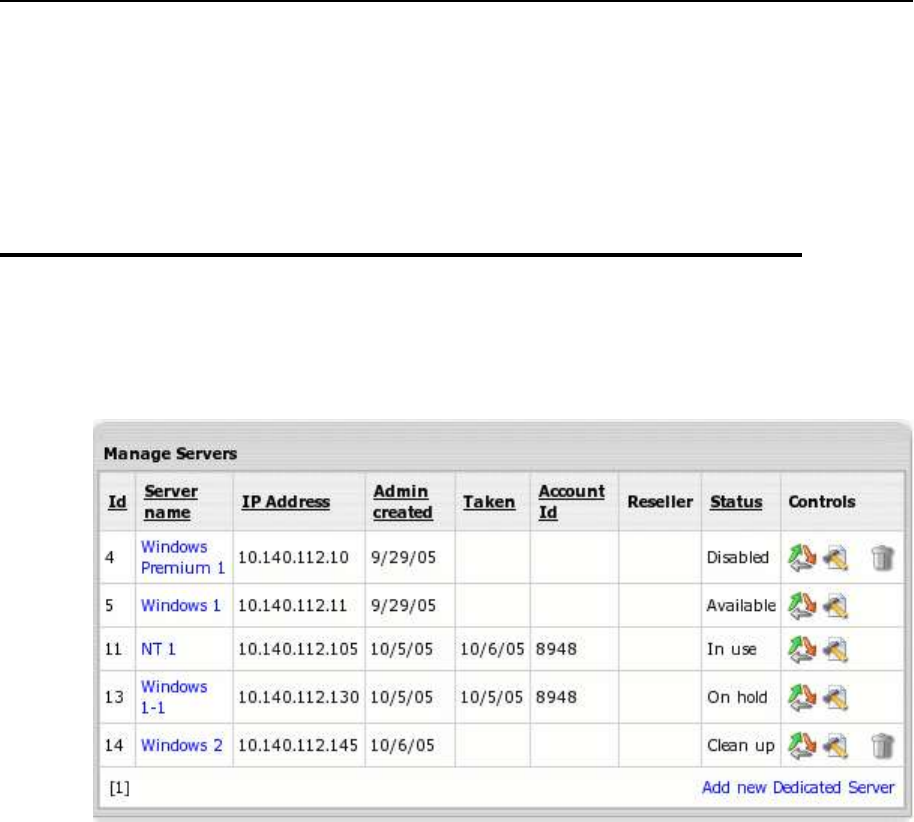Click Account Id 8948 in the Windows 1-1 row
Screen dimensions: 914x822
coord(556,697)
